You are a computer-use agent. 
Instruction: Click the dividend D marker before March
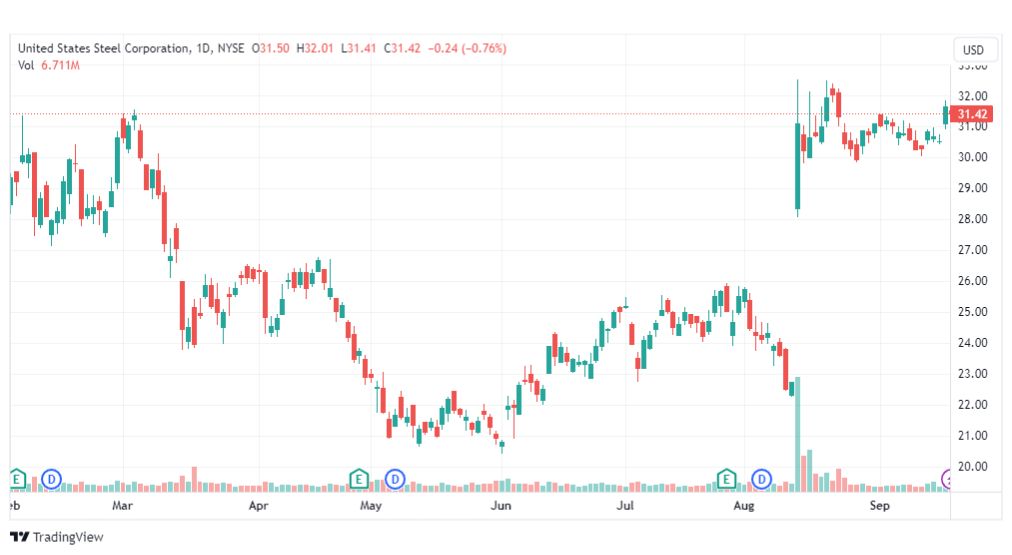pyautogui.click(x=51, y=479)
